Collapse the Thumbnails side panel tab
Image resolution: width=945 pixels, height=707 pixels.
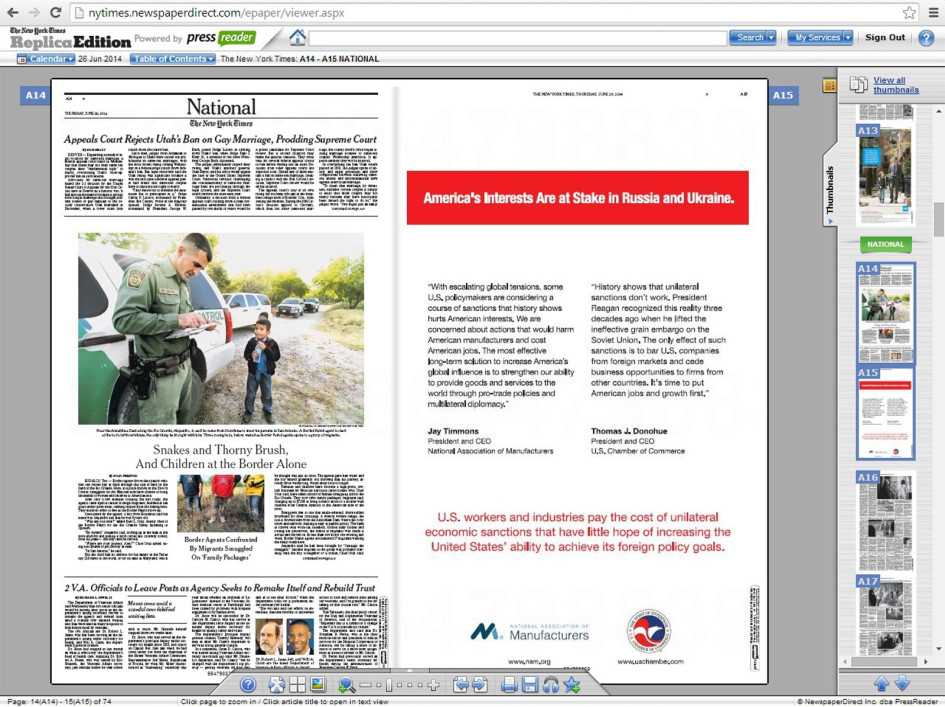click(830, 190)
